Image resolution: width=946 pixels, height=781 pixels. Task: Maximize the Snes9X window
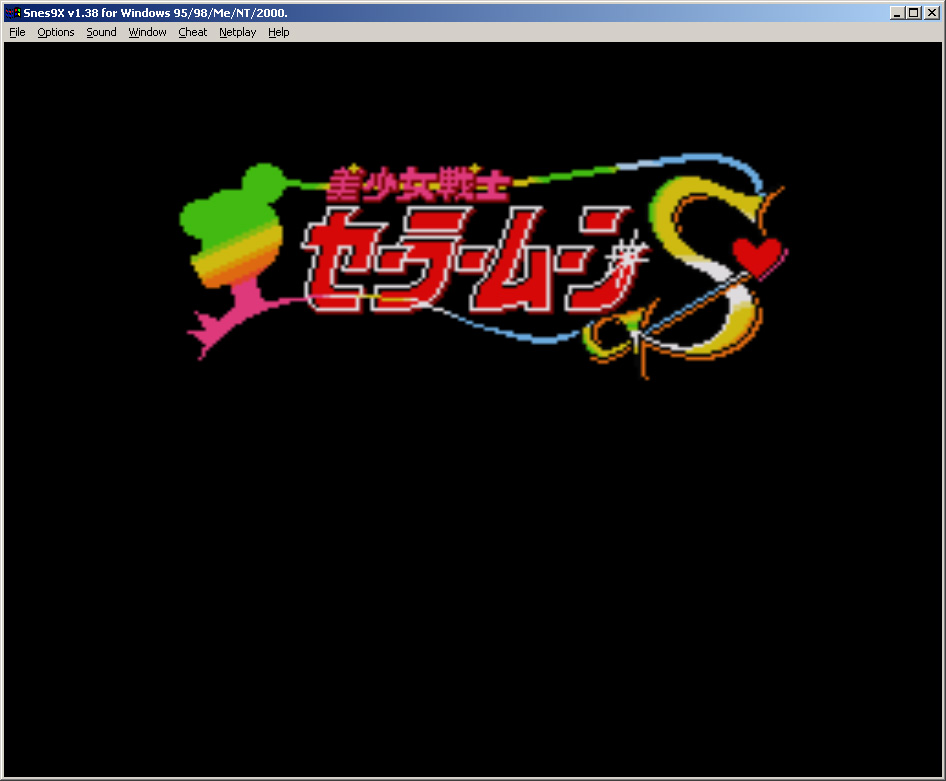[x=914, y=13]
